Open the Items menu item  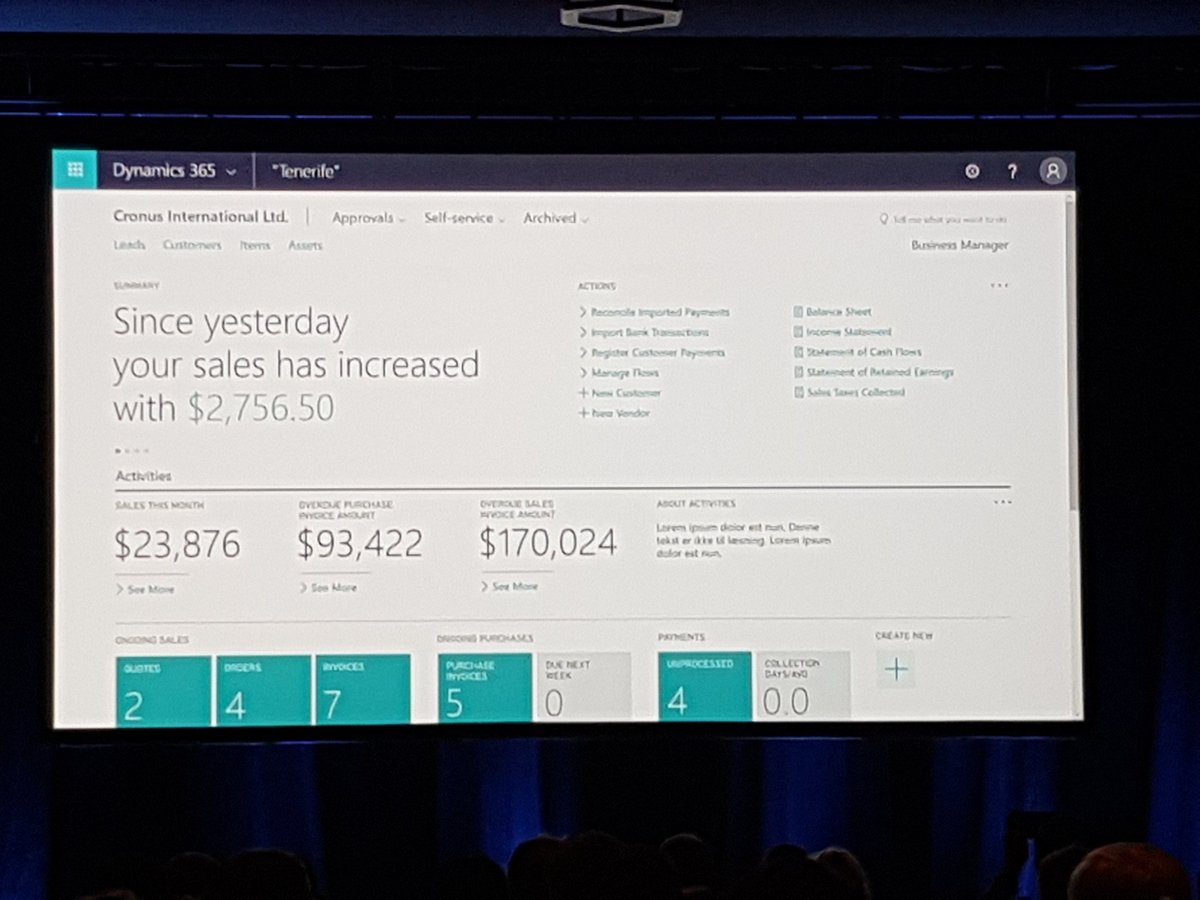click(x=254, y=245)
